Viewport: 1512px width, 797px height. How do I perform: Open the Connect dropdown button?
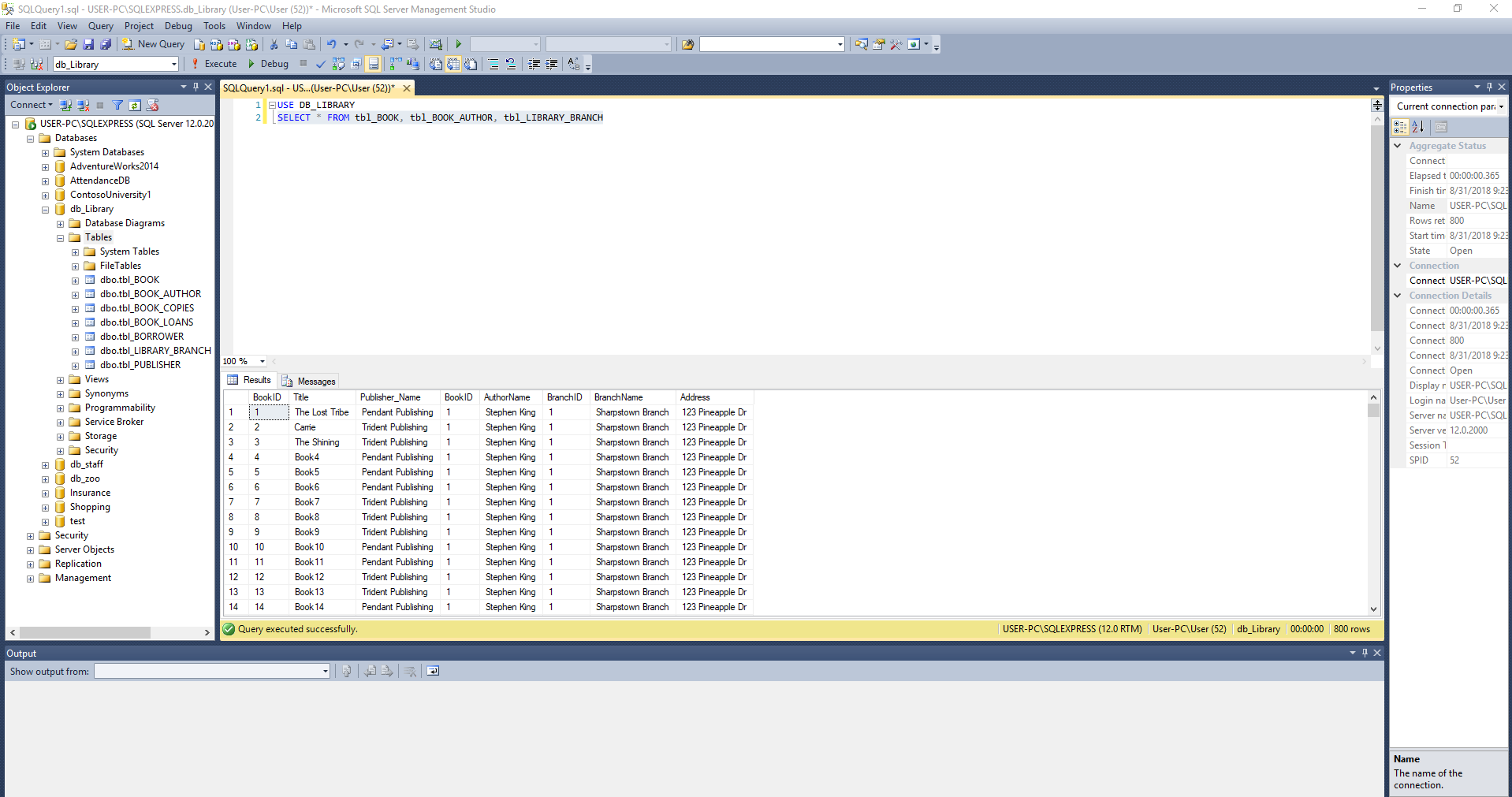(x=32, y=105)
